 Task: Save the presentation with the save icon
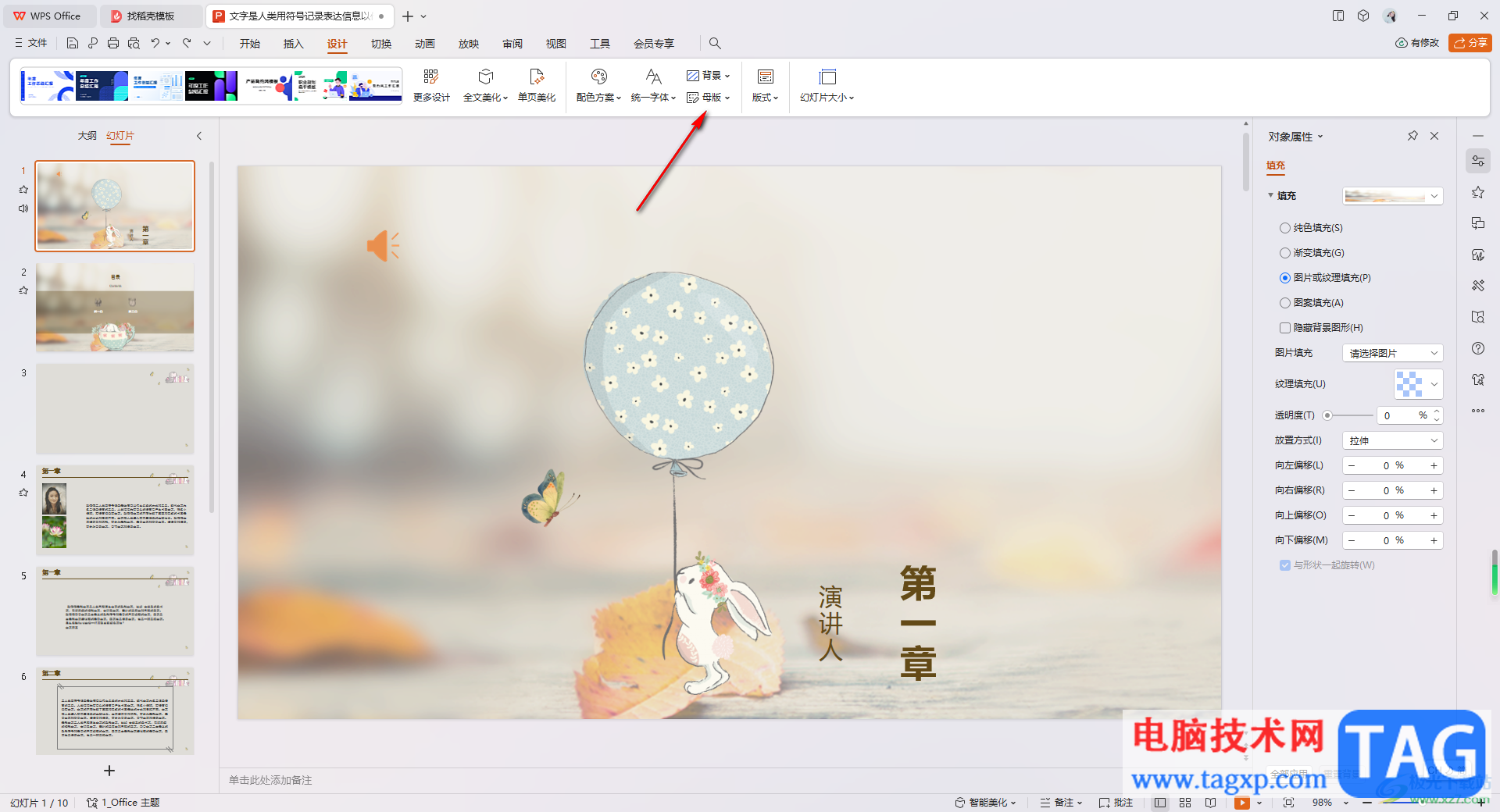click(73, 43)
